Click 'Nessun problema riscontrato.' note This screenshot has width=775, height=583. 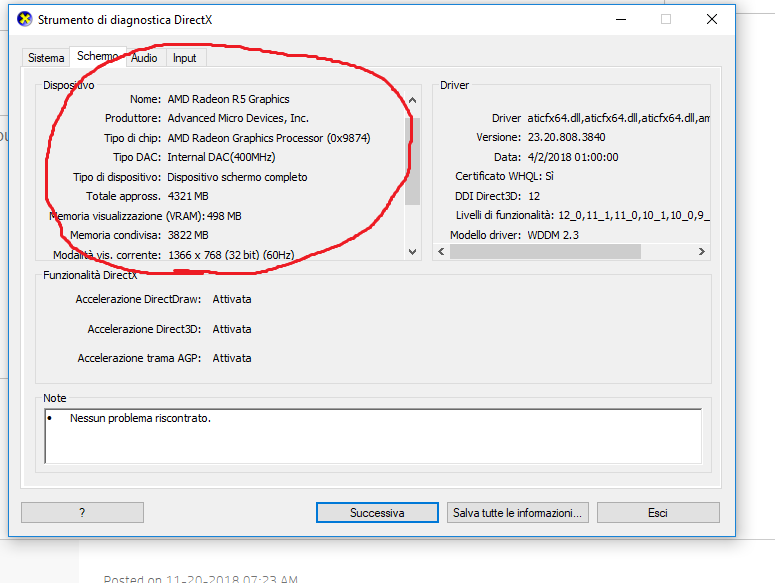click(x=140, y=418)
